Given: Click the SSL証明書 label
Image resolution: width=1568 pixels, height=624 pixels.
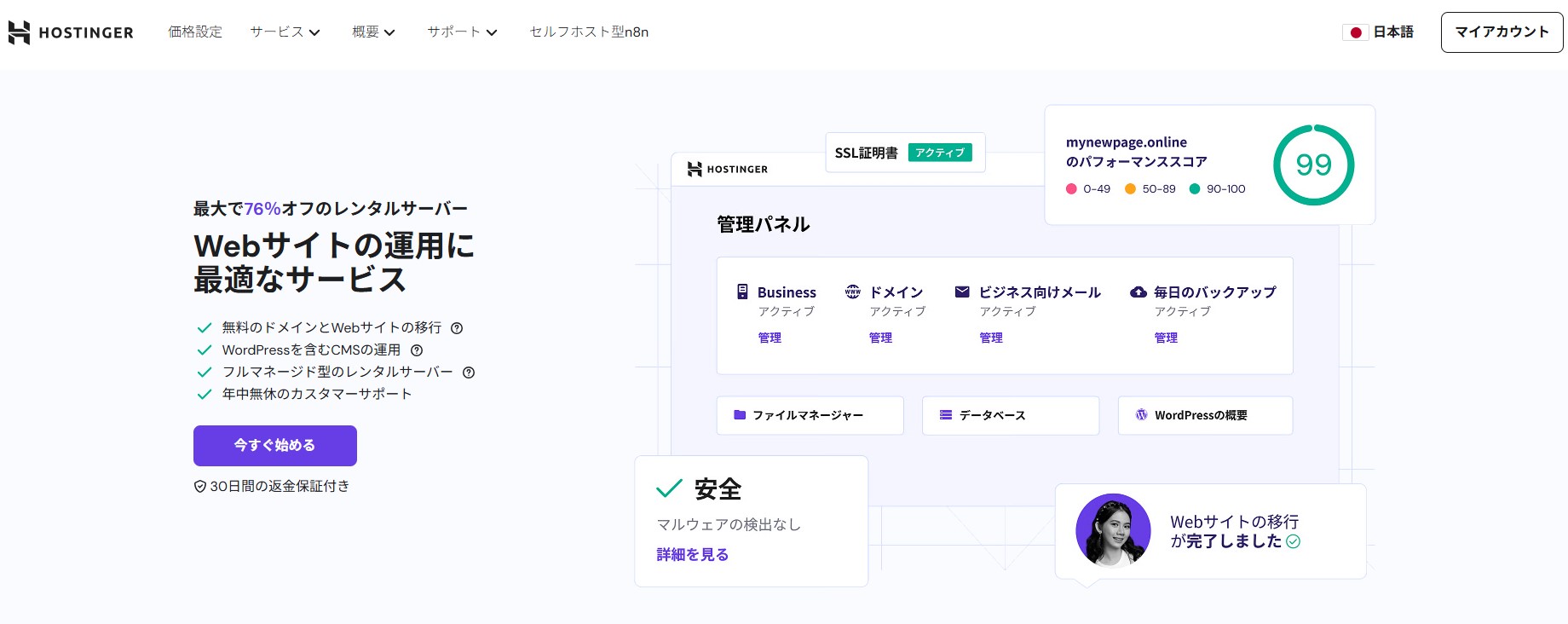Looking at the screenshot, I should pyautogui.click(x=867, y=153).
